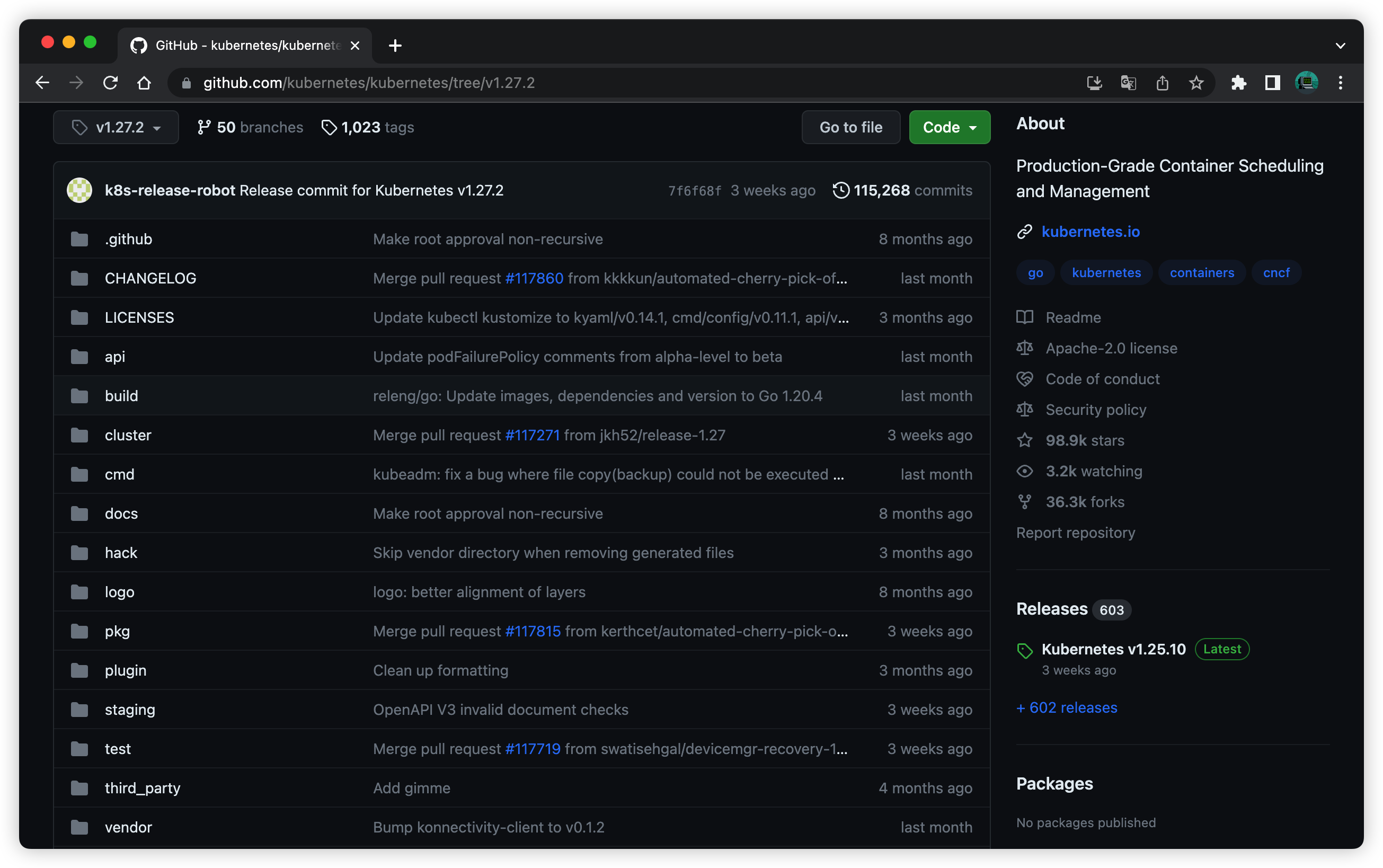Click the browser forward arrow

[x=76, y=83]
